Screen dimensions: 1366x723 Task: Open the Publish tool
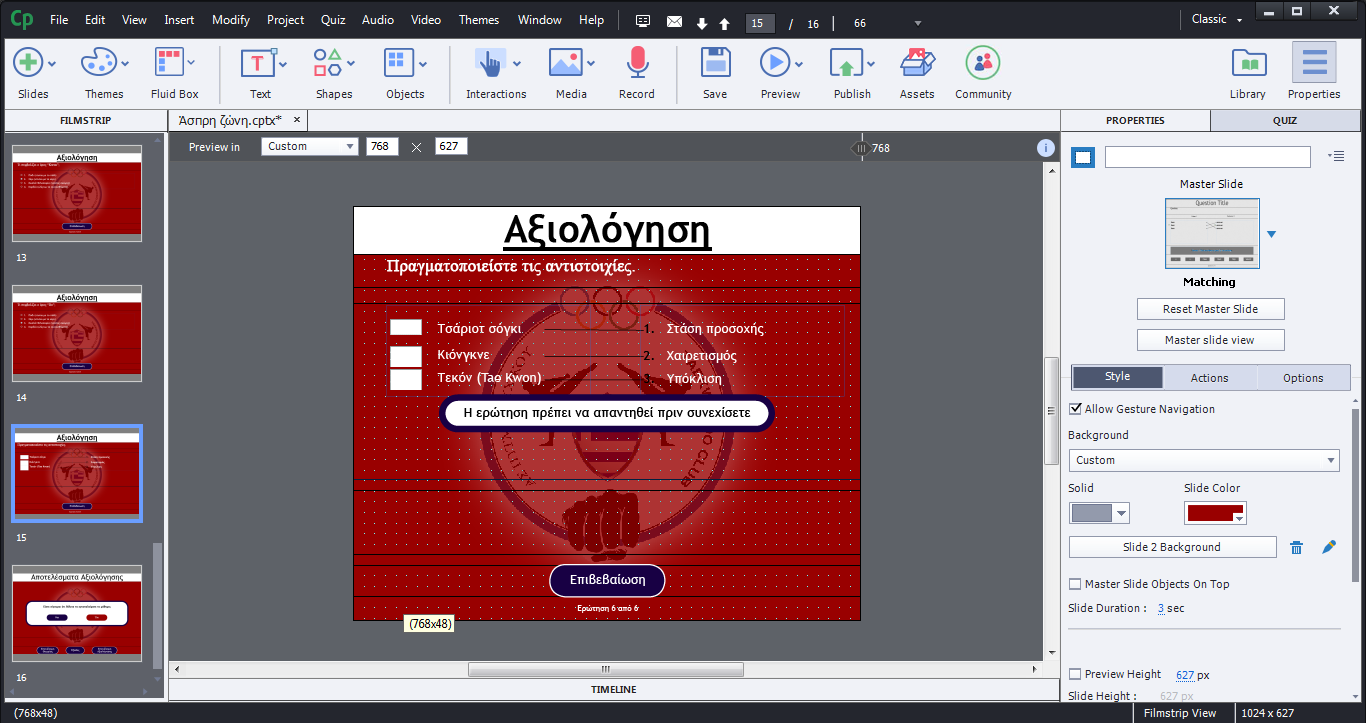pyautogui.click(x=852, y=72)
